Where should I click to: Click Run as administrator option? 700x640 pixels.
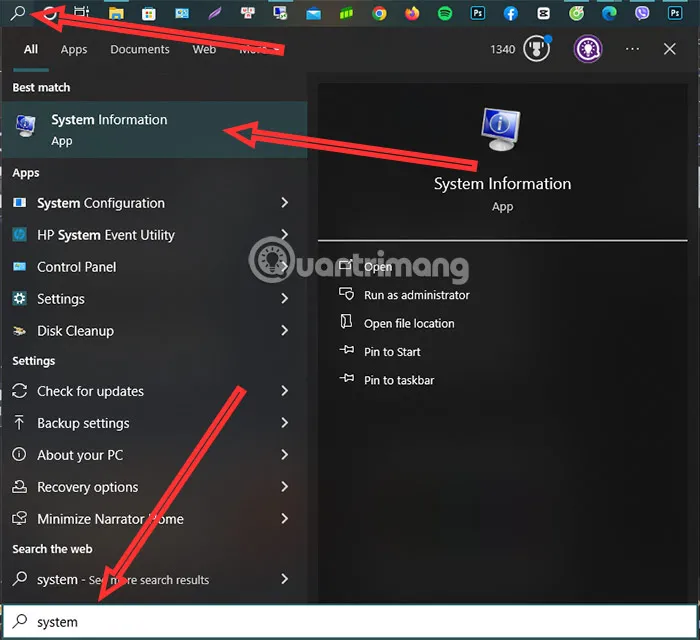(416, 295)
